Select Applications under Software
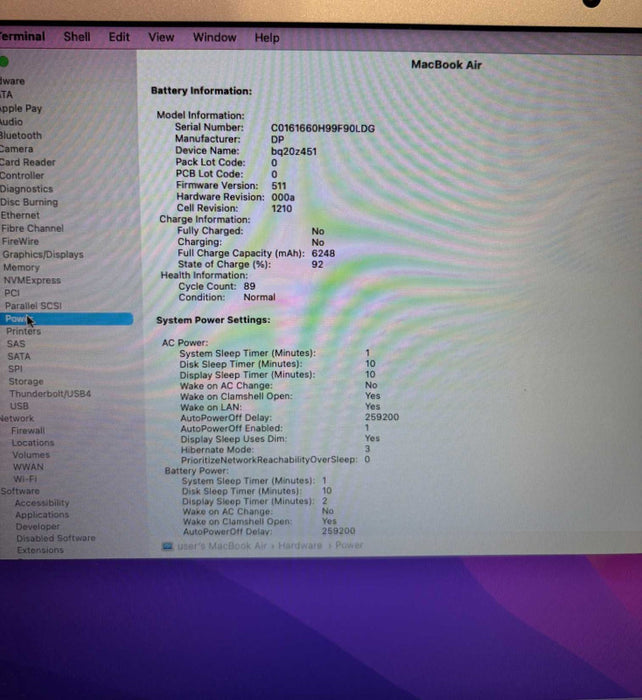 click(42, 514)
